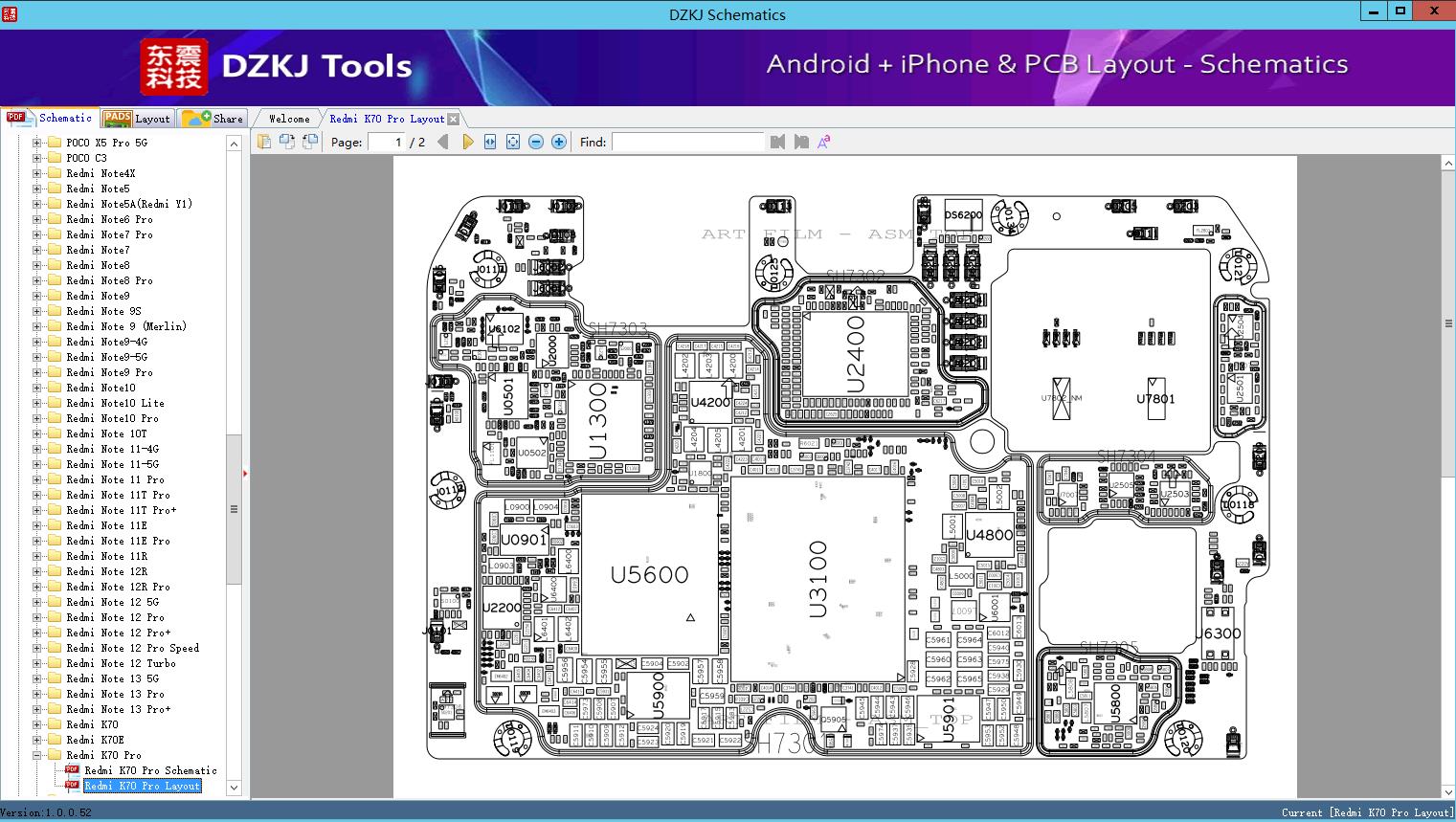Click the POCO C3 folder icon

(55, 158)
